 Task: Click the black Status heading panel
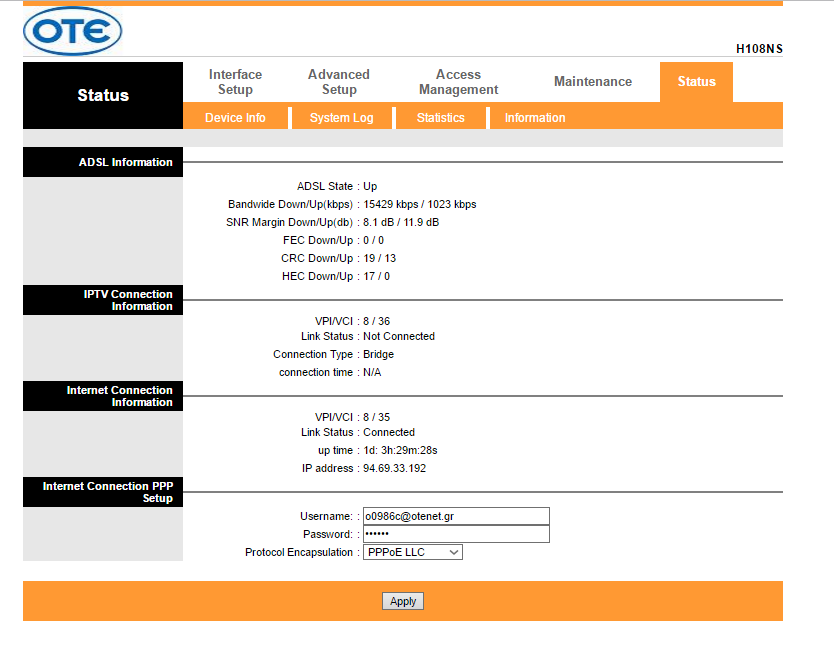(x=103, y=96)
